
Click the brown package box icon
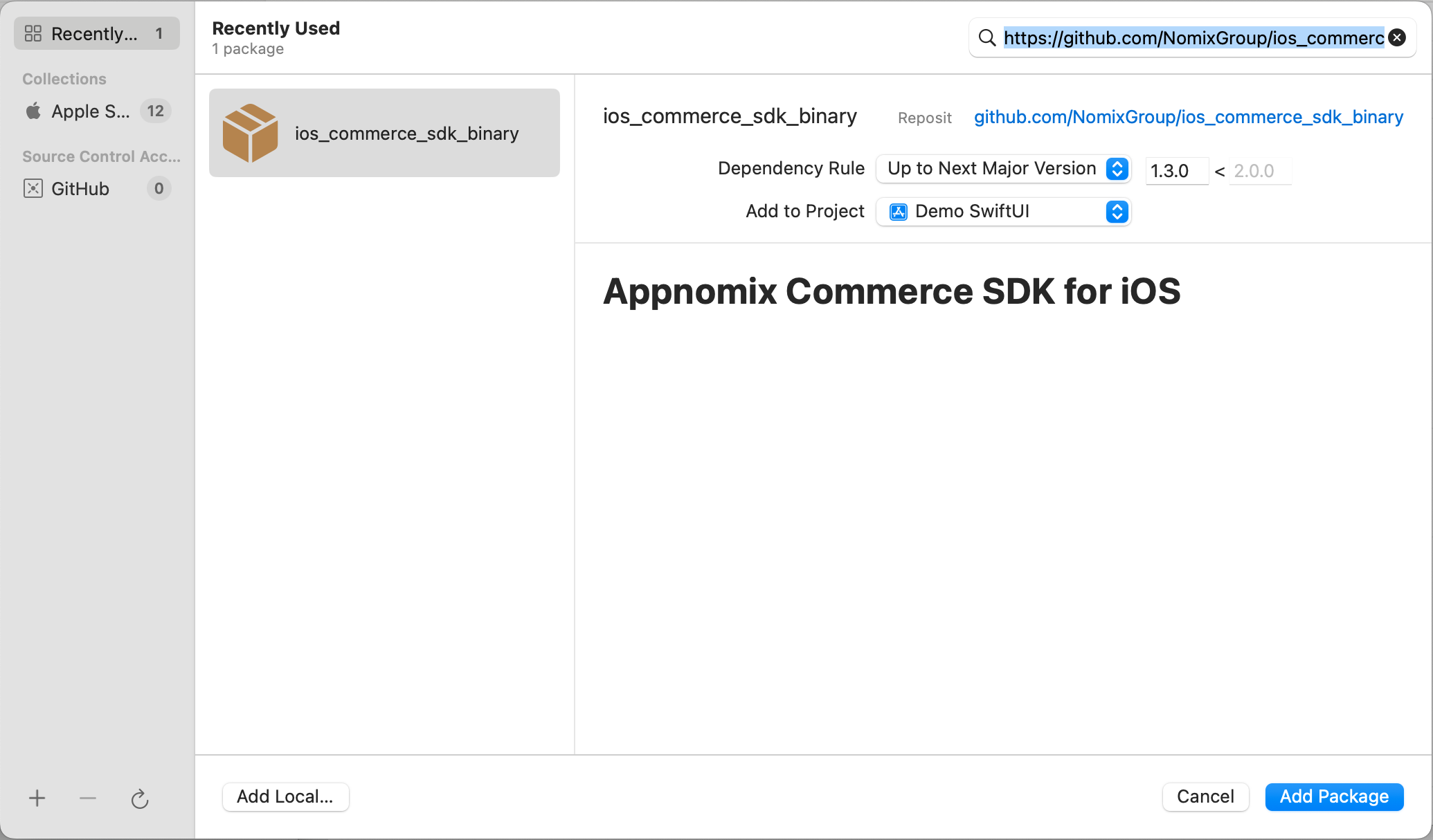[x=250, y=133]
